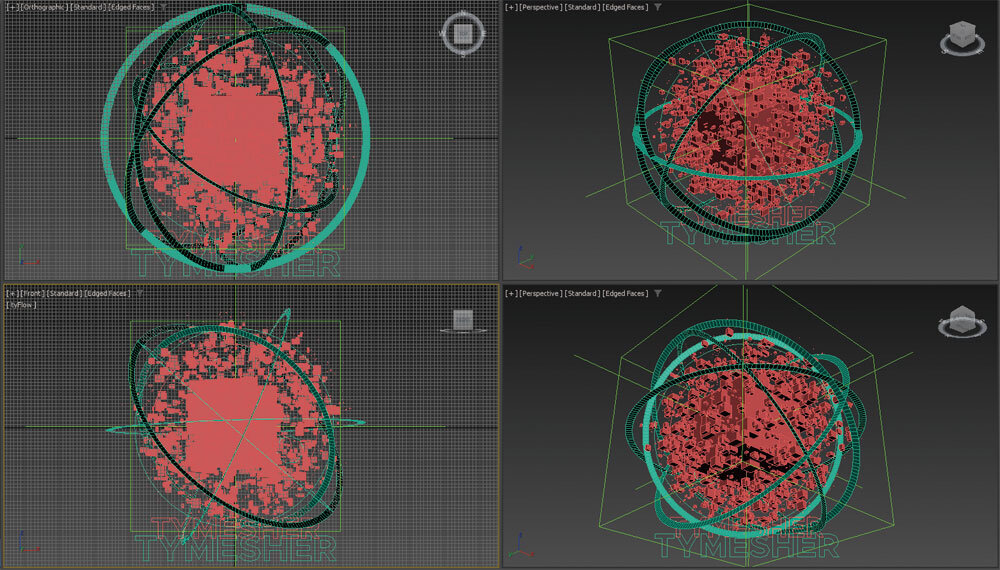Image resolution: width=1000 pixels, height=570 pixels.
Task: Open the Edged Faces menu in the Front viewport
Action: pos(108,293)
